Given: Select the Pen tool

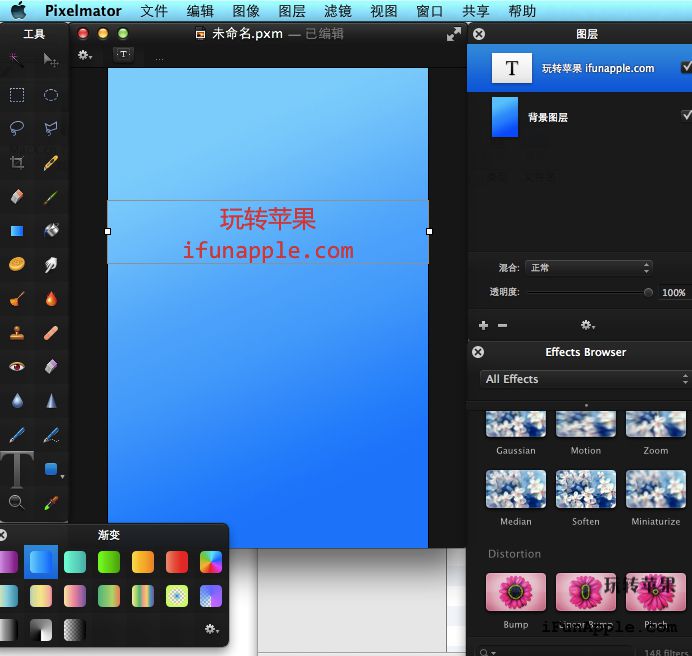Looking at the screenshot, I should click(17, 435).
